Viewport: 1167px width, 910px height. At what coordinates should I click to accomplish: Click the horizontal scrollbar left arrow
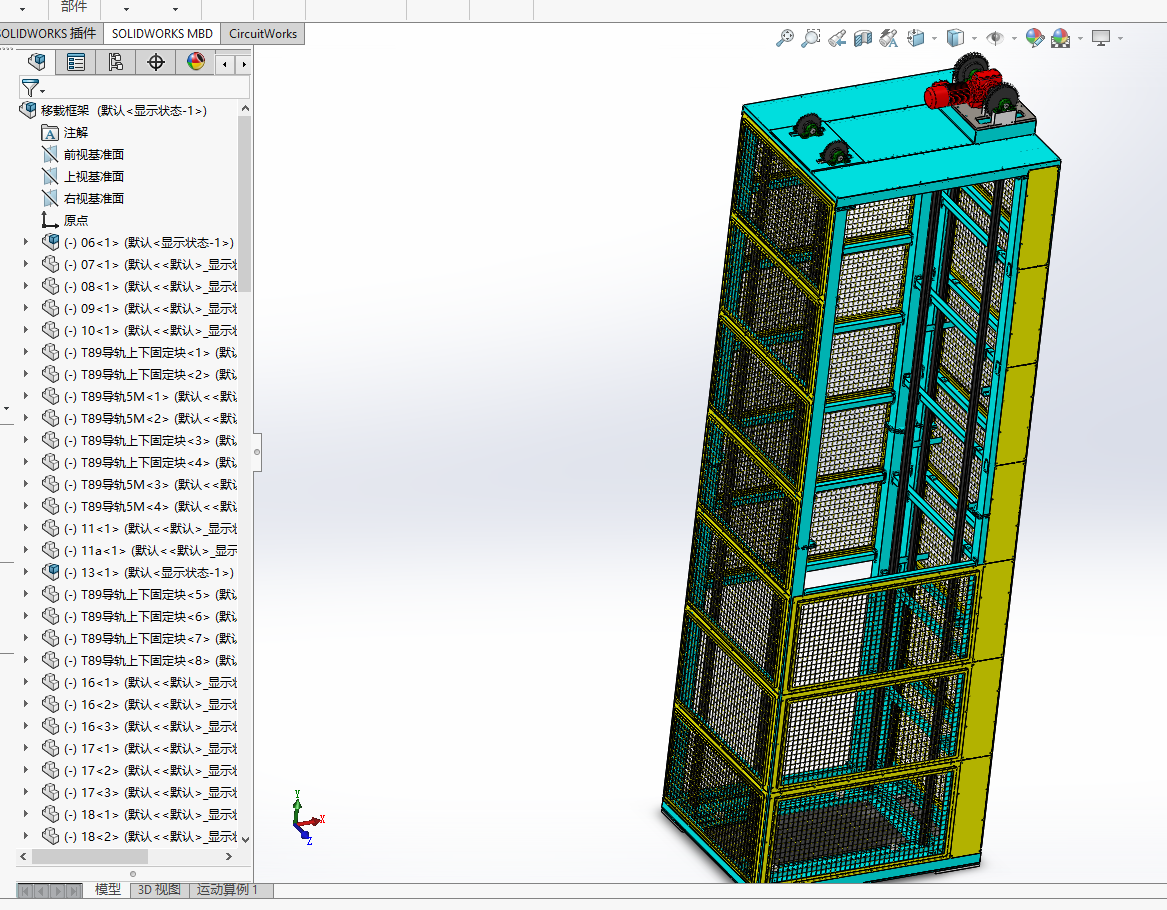point(23,856)
